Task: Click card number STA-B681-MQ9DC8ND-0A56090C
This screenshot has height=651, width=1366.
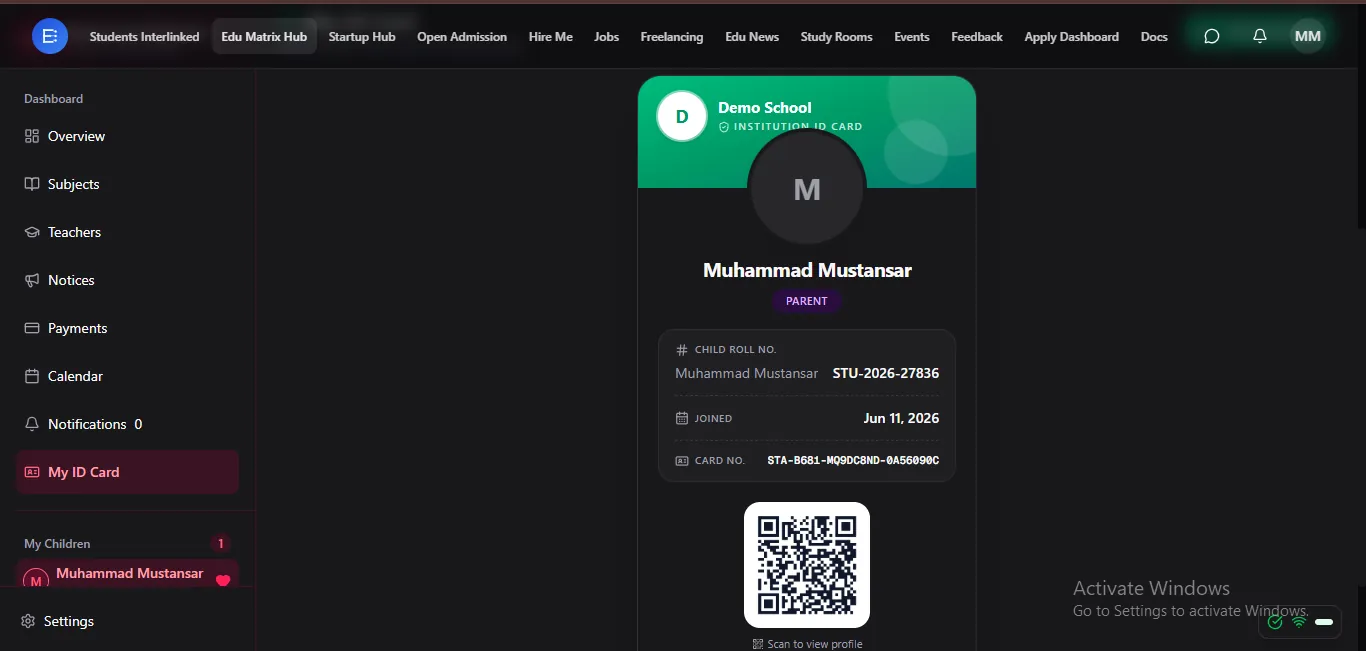Action: (853, 461)
